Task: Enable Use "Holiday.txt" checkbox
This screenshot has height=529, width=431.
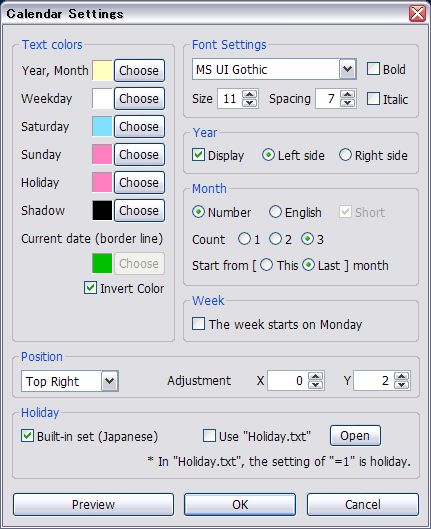Action: tap(209, 436)
